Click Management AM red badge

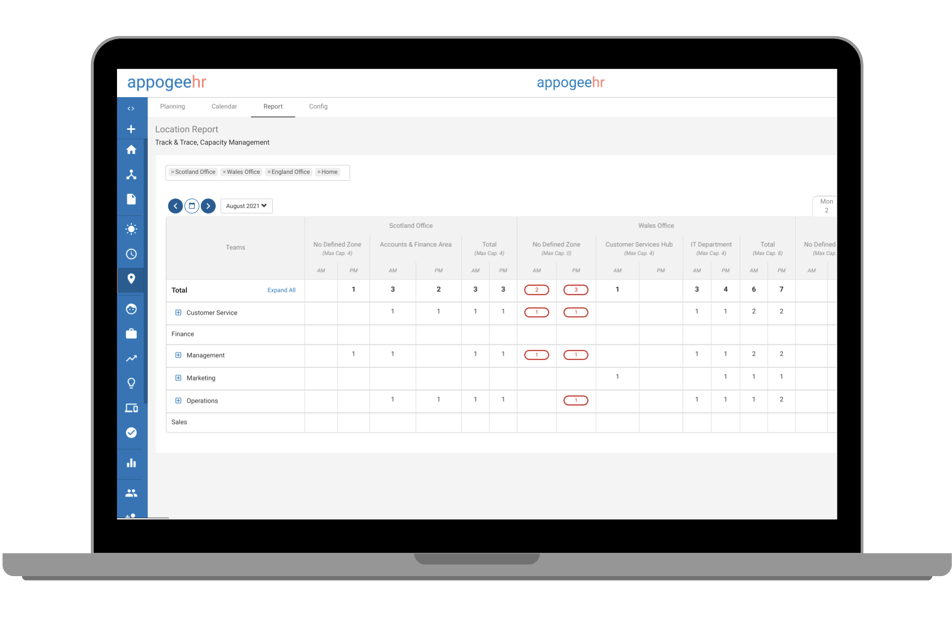[x=536, y=354]
